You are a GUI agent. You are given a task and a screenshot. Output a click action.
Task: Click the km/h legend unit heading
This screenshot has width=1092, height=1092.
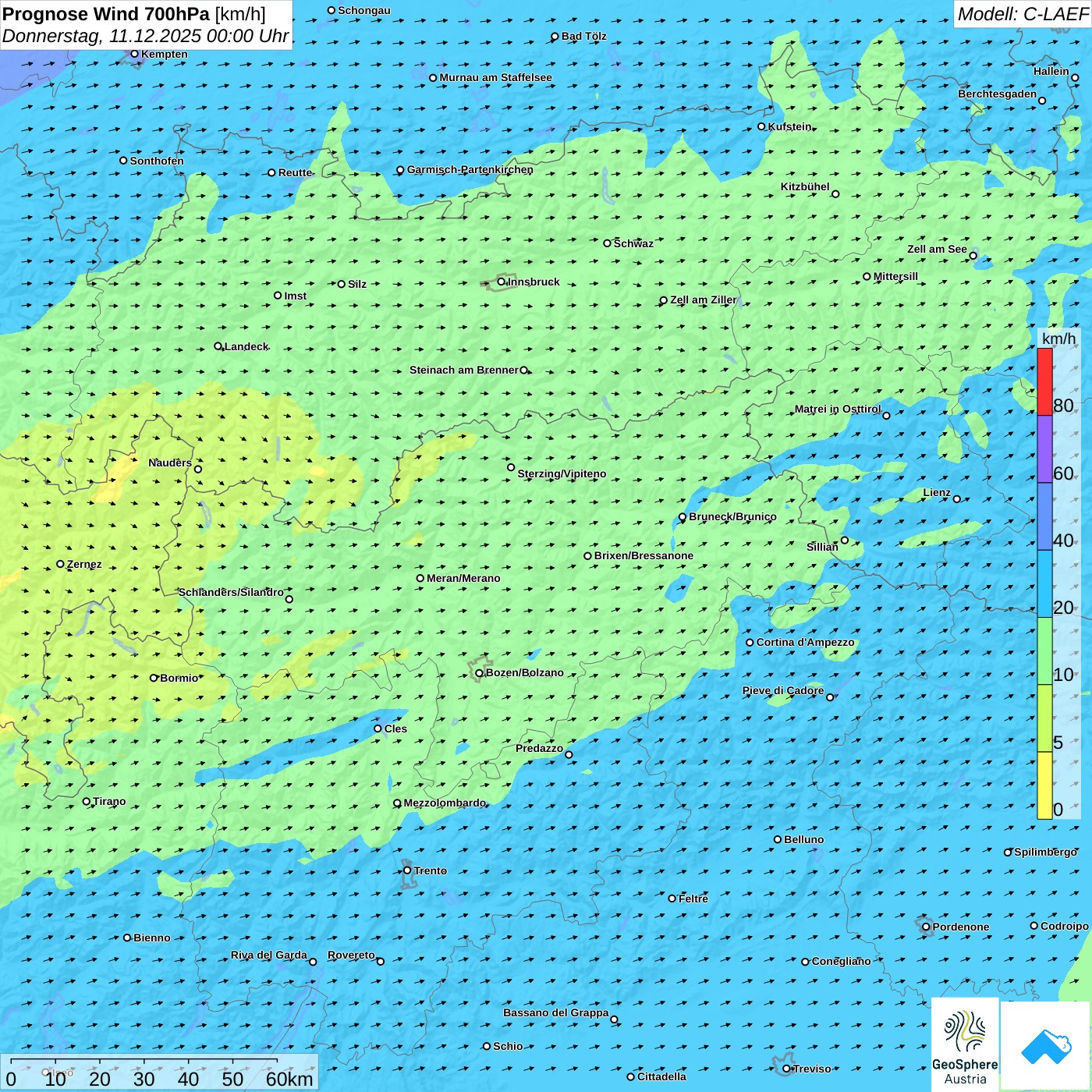point(1058,339)
